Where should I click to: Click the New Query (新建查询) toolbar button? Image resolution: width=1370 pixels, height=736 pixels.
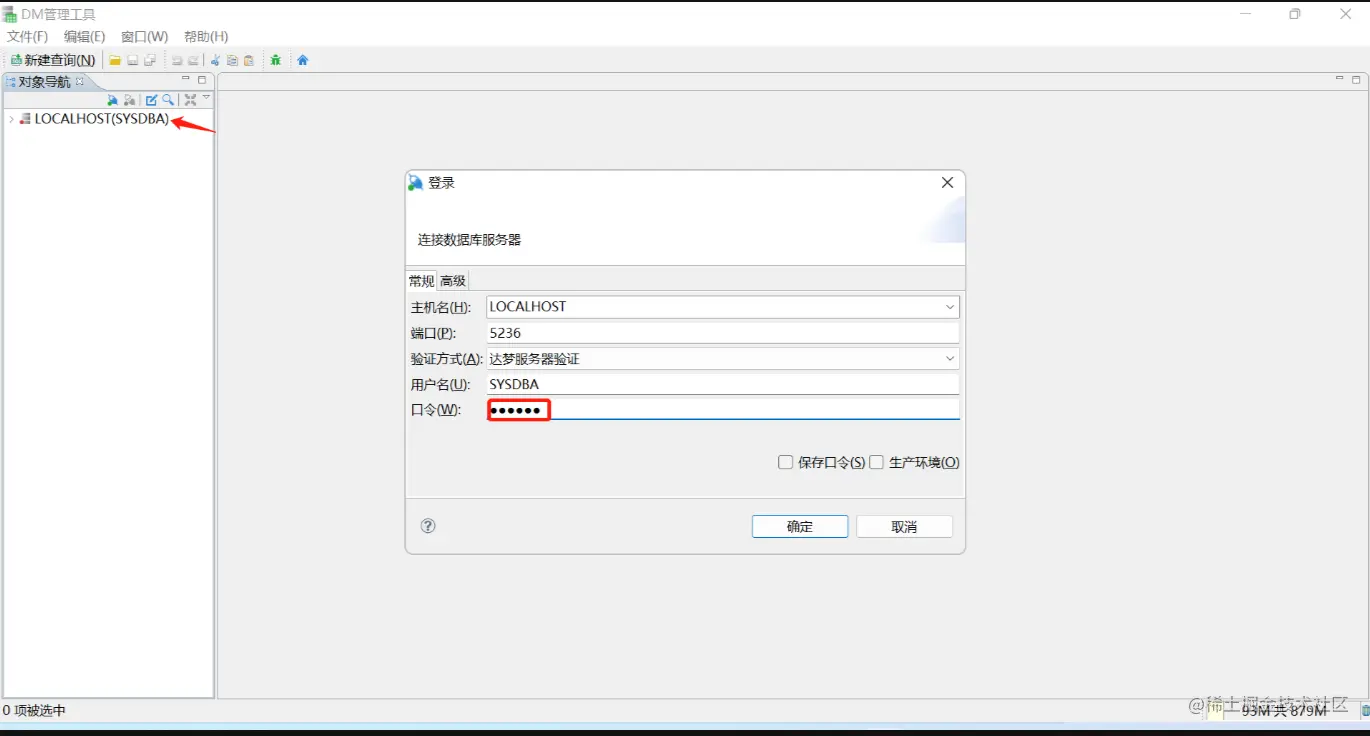point(53,60)
